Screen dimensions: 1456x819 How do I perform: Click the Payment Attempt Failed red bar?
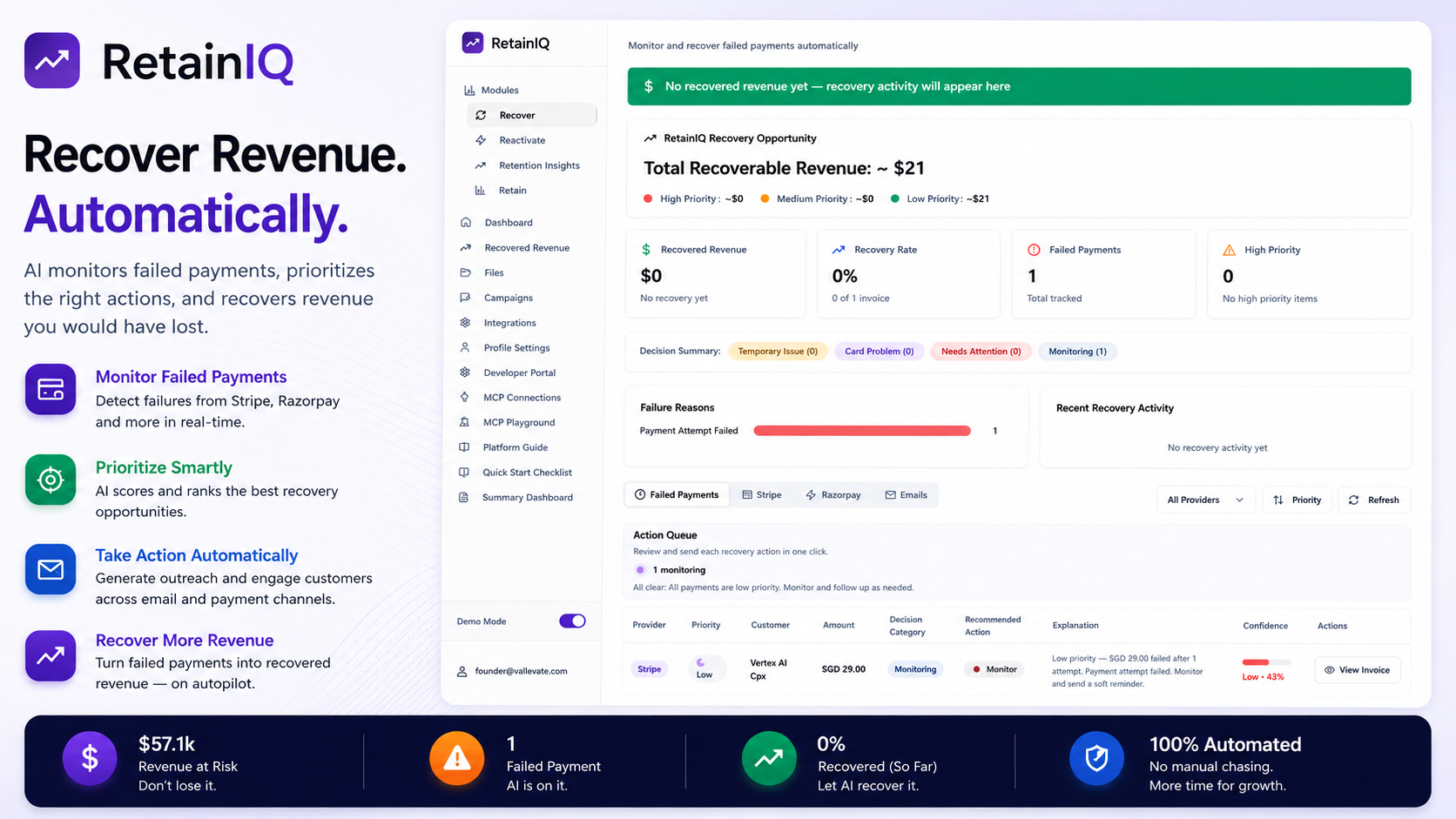pos(862,431)
